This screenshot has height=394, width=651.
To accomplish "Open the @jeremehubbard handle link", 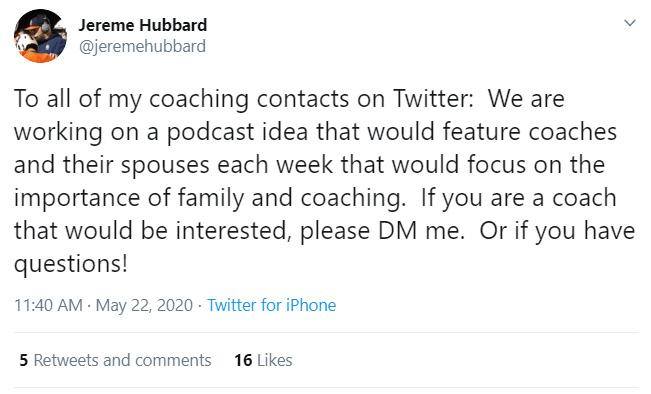I will click(142, 46).
